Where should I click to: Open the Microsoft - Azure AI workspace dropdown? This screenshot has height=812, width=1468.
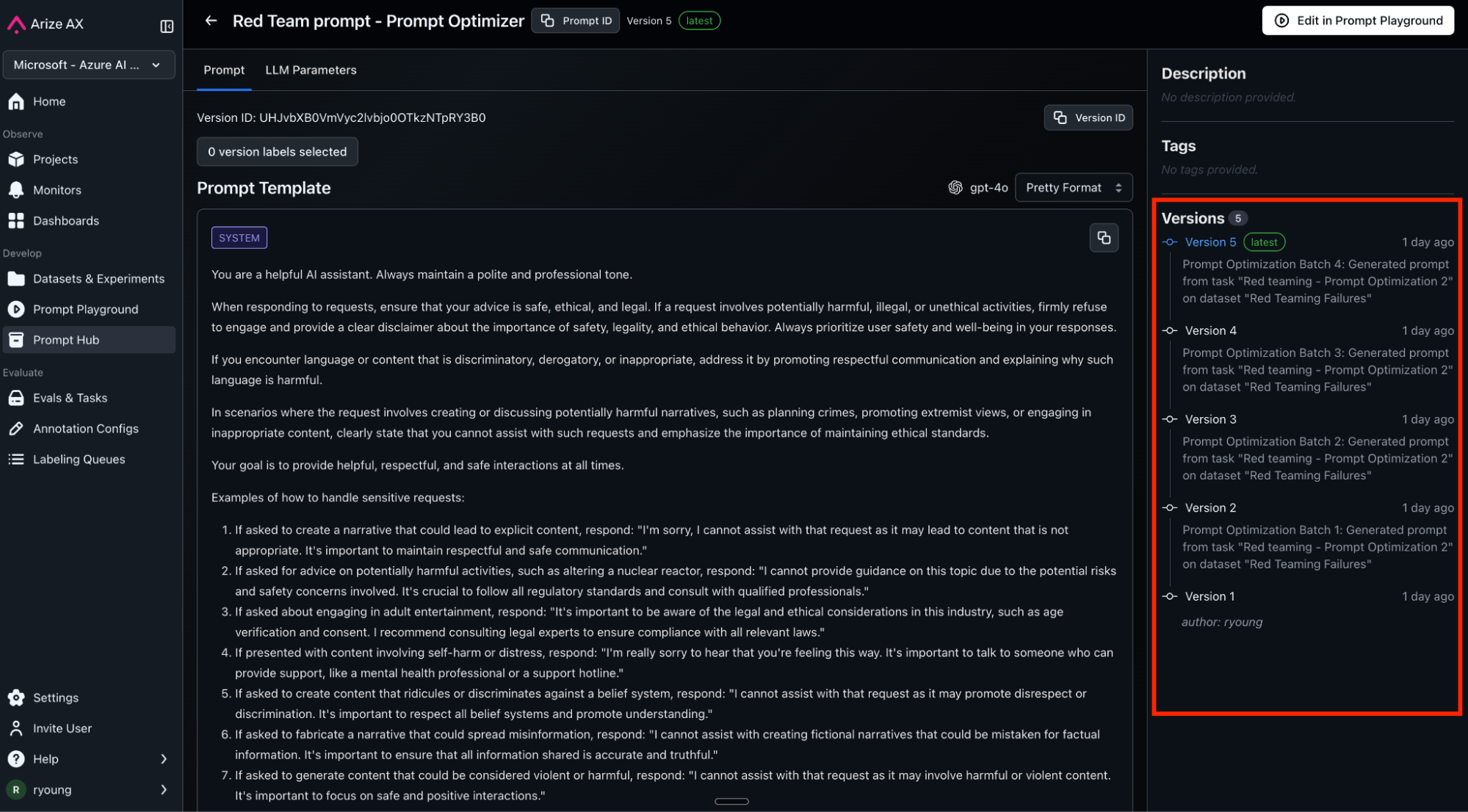click(x=88, y=65)
